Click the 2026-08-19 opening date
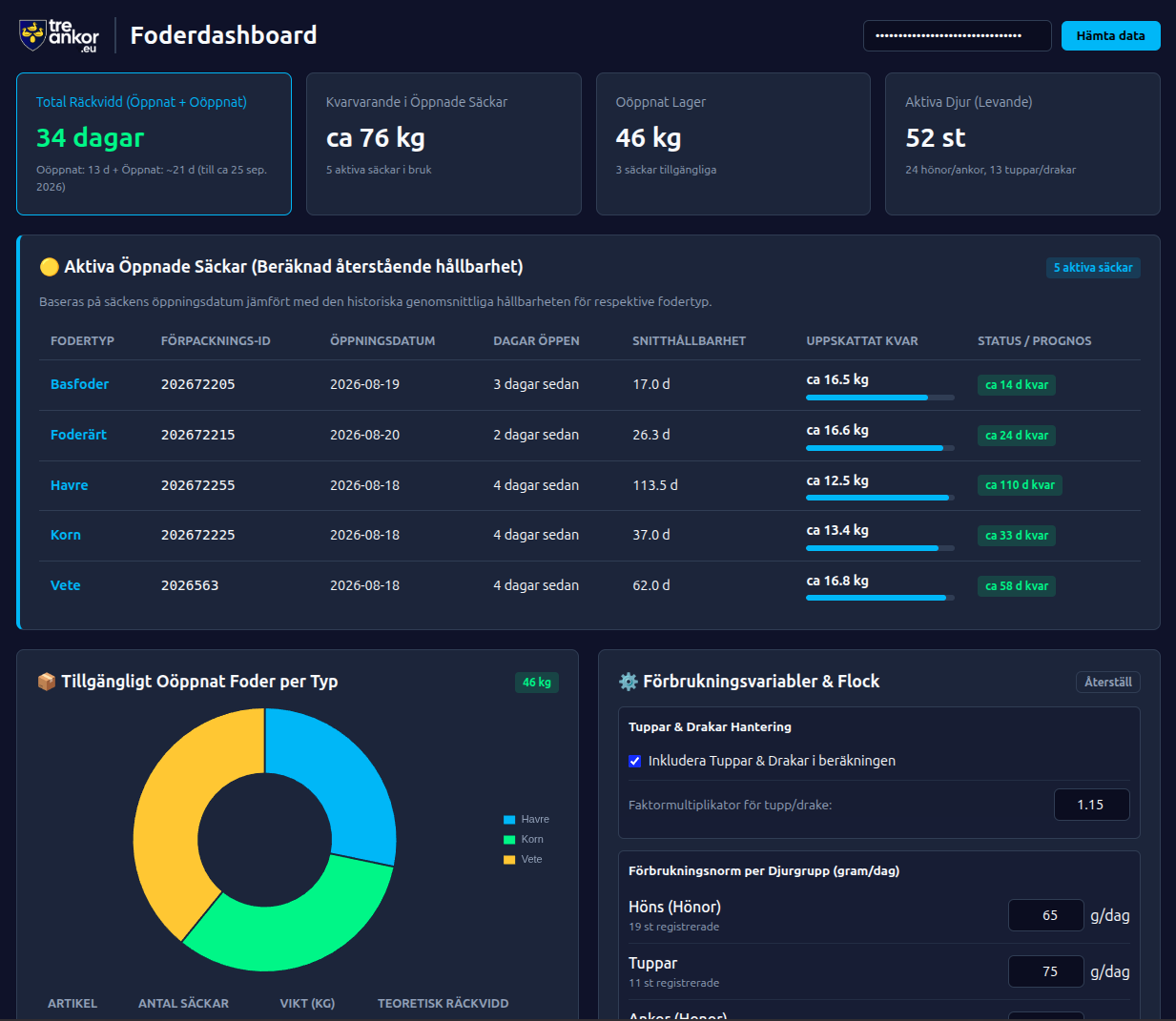1176x1021 pixels. pyautogui.click(x=364, y=384)
